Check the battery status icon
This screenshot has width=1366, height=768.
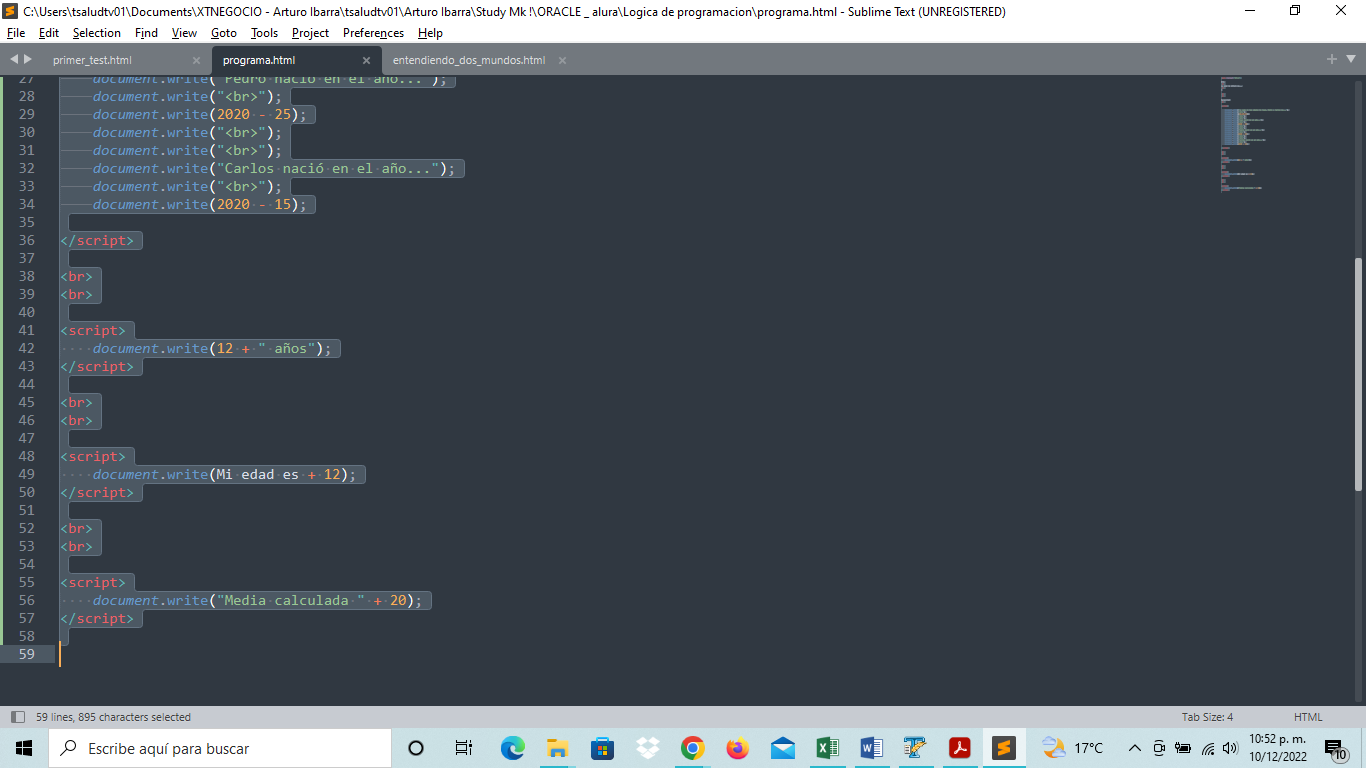1183,748
